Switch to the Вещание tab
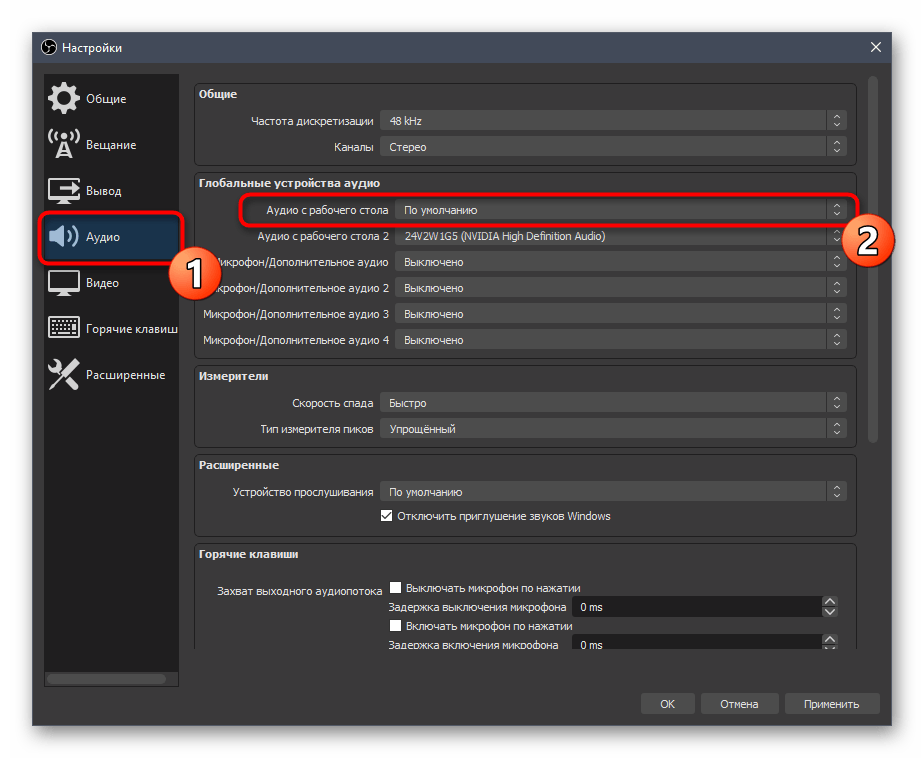 111,144
